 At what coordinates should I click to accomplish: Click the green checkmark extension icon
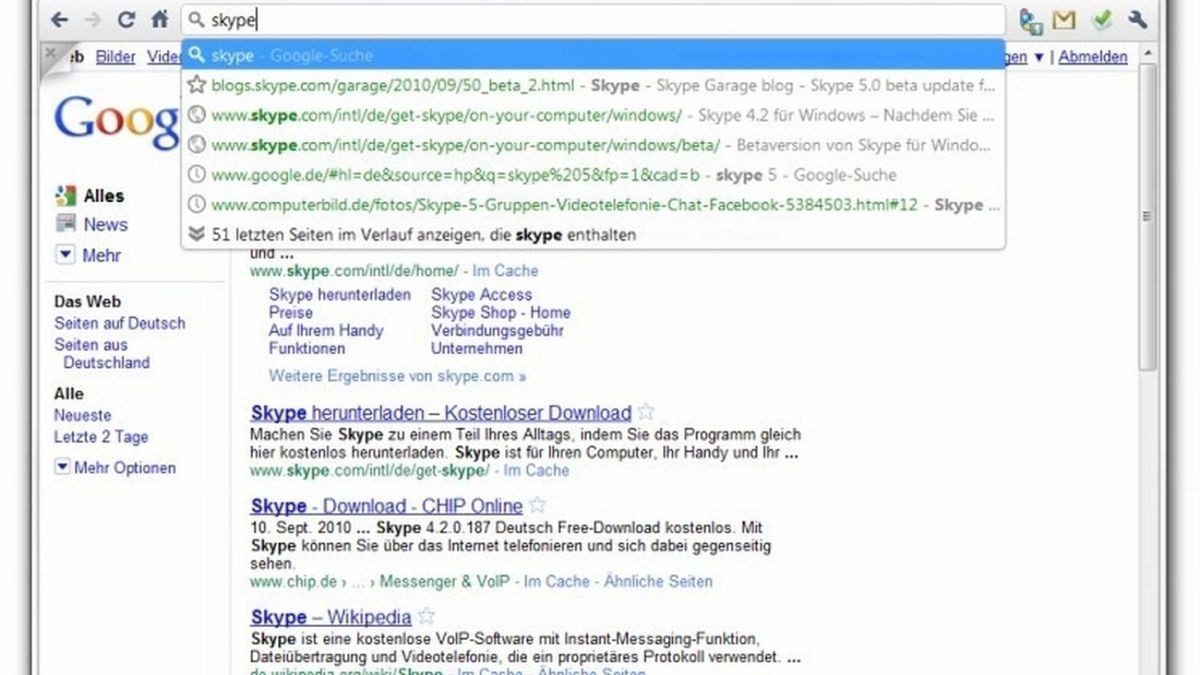click(1100, 19)
